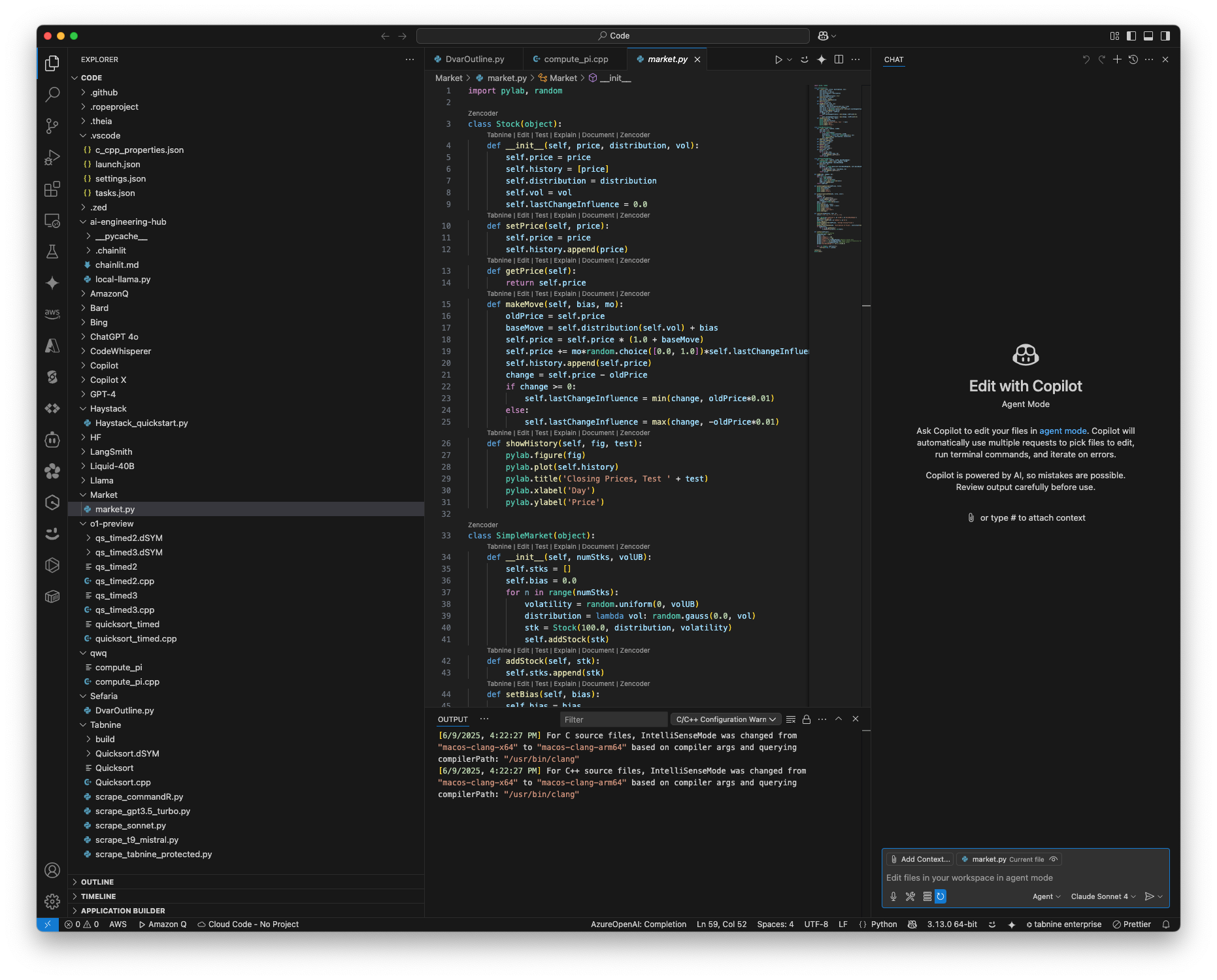Click the Add Context button
Image resolution: width=1217 pixels, height=980 pixels.
(920, 859)
